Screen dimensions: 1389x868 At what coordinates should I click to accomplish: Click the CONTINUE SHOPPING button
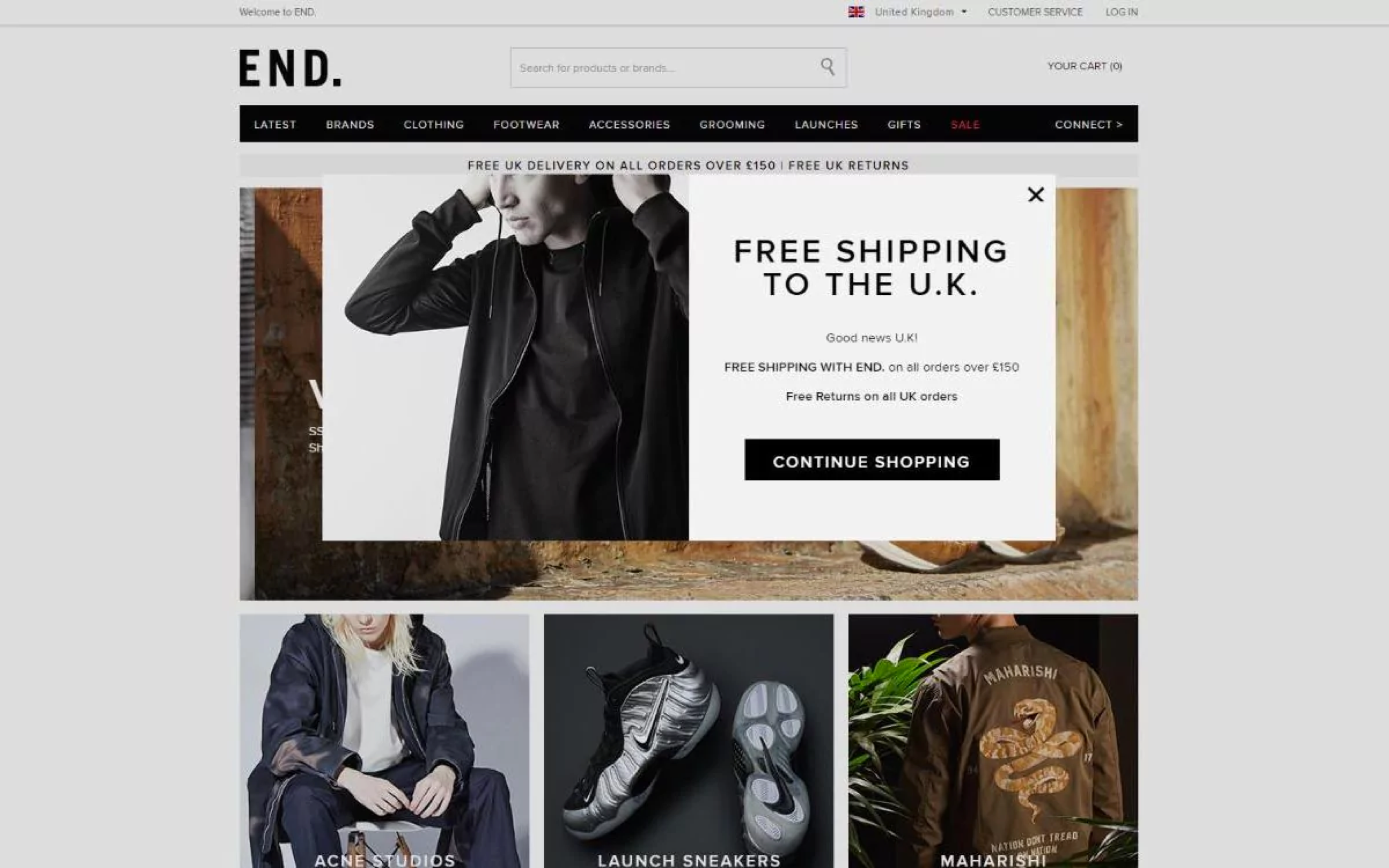point(871,461)
